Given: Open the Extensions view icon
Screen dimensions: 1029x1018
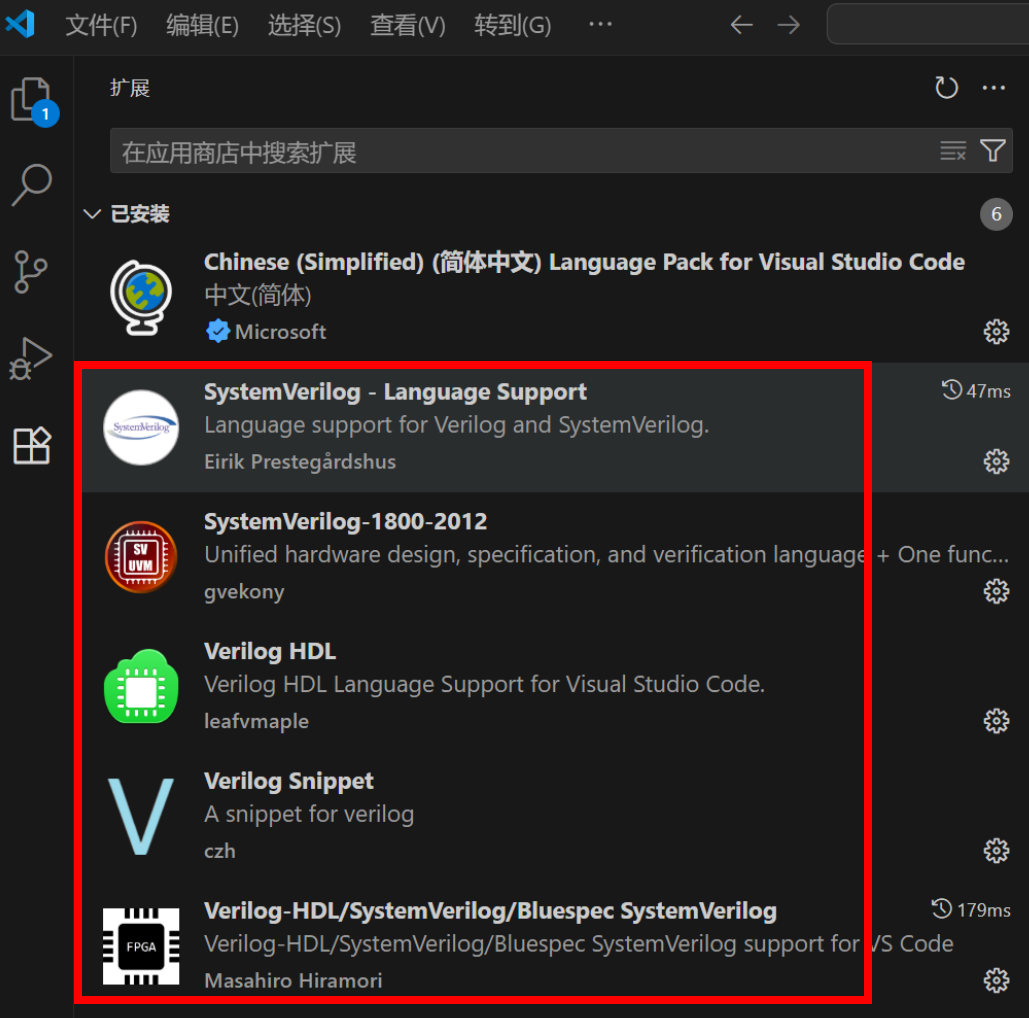Looking at the screenshot, I should tap(32, 446).
